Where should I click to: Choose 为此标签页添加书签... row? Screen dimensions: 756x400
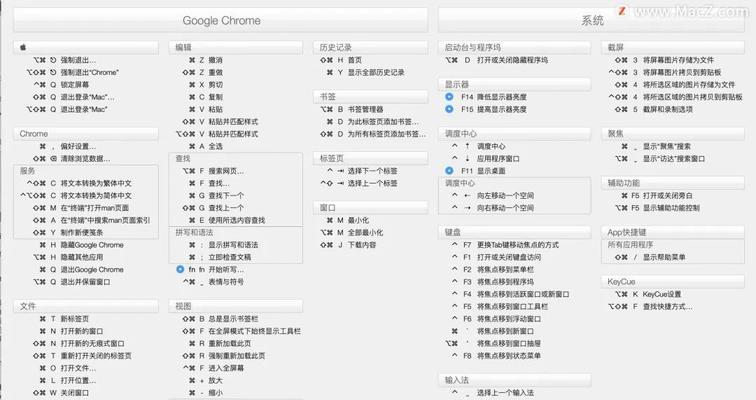(372, 121)
